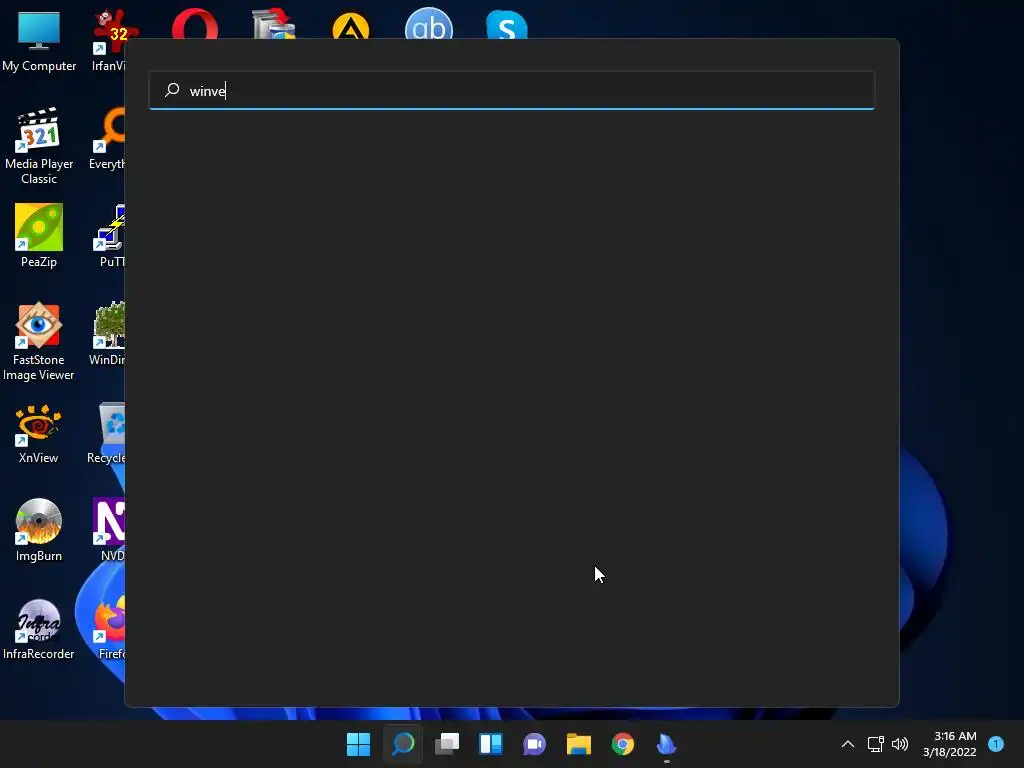Select WinDirStat tree desktop shortcut
1024x768 pixels.
tap(108, 334)
